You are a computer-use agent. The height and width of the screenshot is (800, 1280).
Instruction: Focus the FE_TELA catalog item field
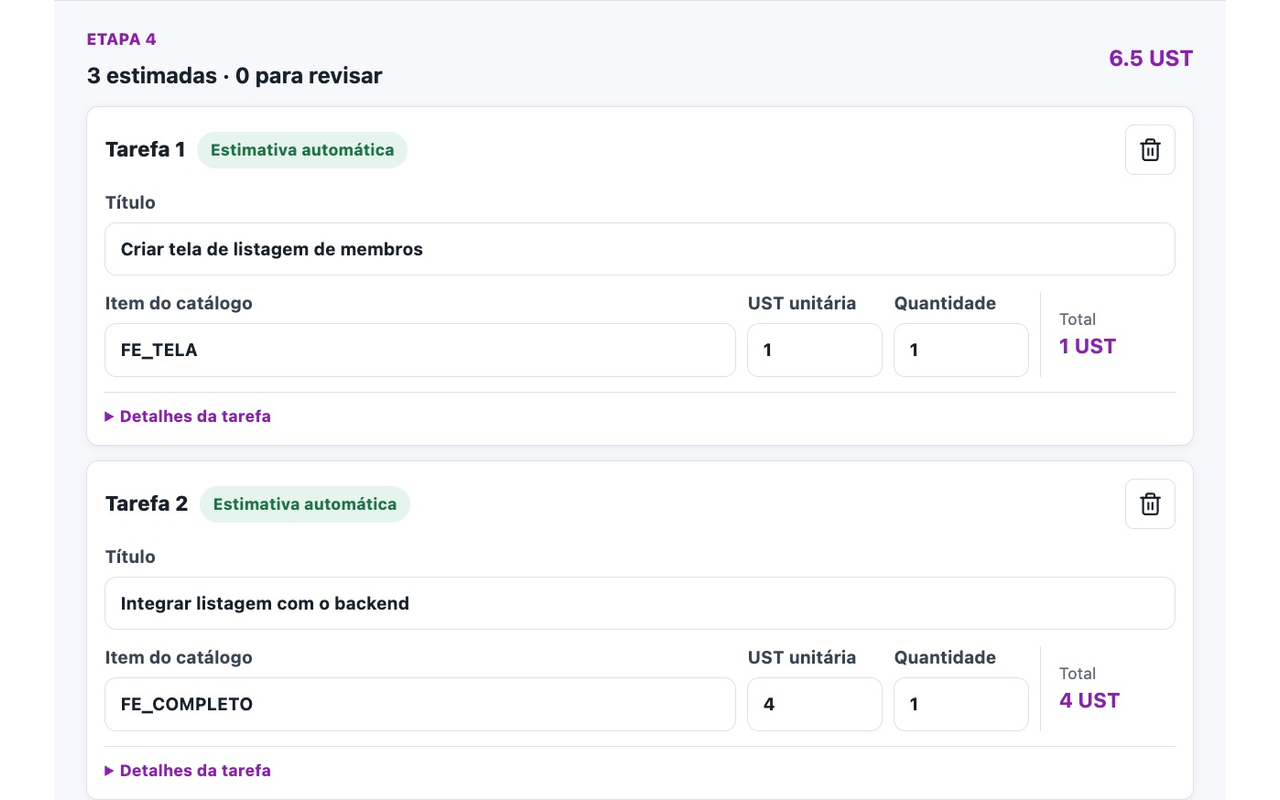420,350
